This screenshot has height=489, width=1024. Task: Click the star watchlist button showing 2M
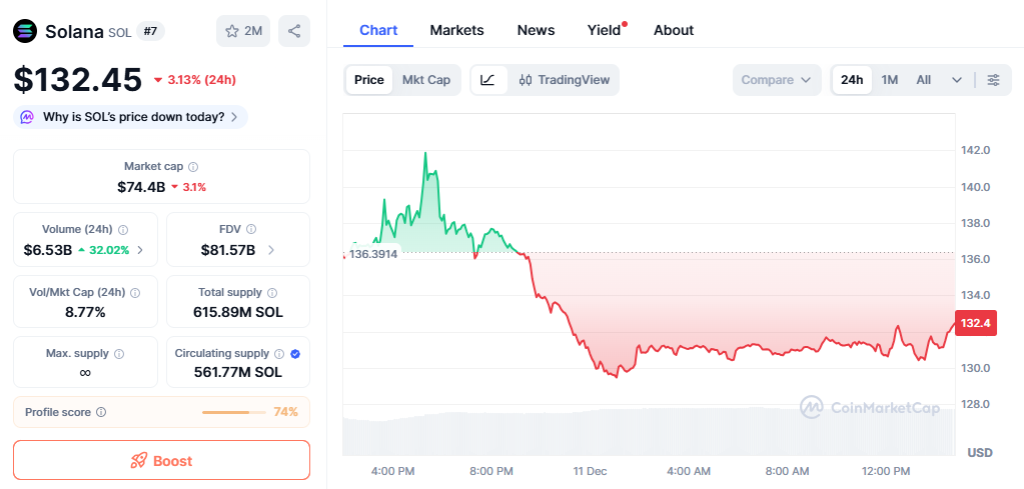pos(243,31)
